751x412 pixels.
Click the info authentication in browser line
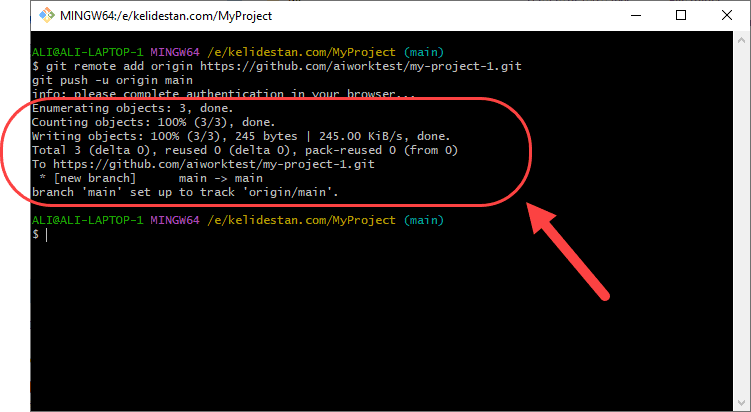click(224, 93)
